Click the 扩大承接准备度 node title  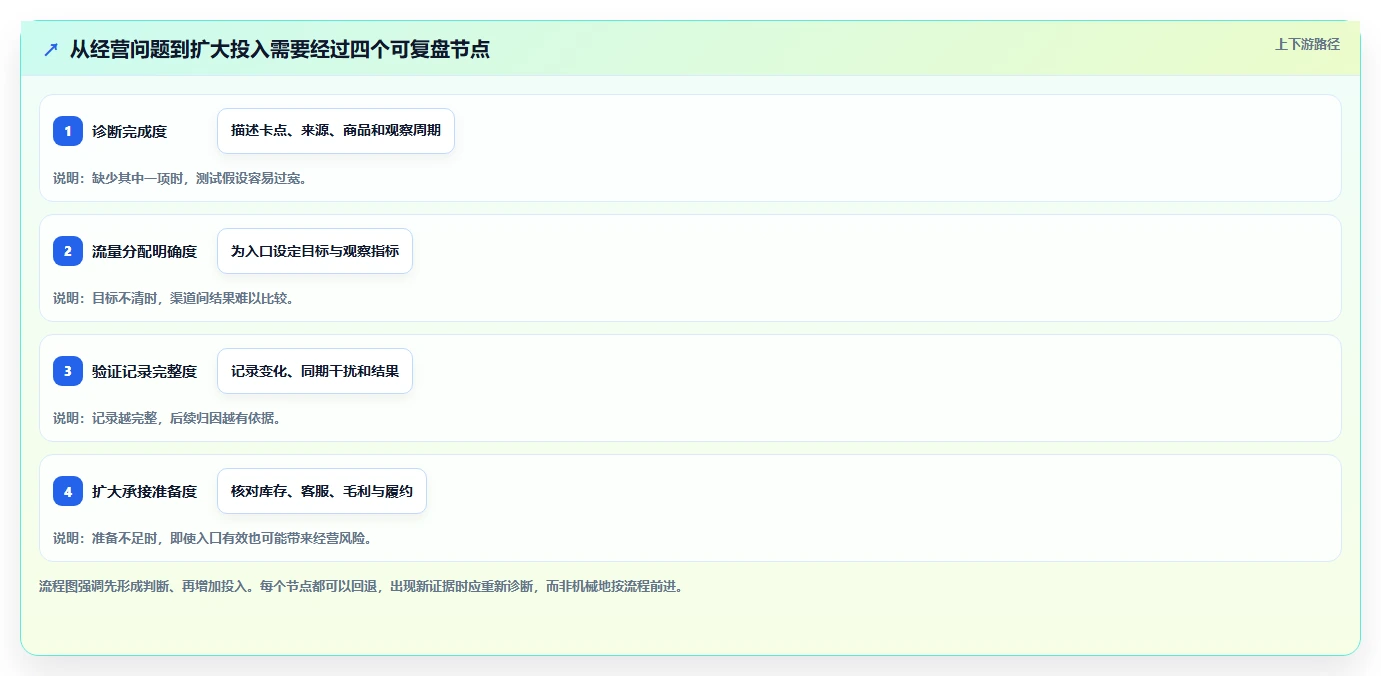coord(144,491)
